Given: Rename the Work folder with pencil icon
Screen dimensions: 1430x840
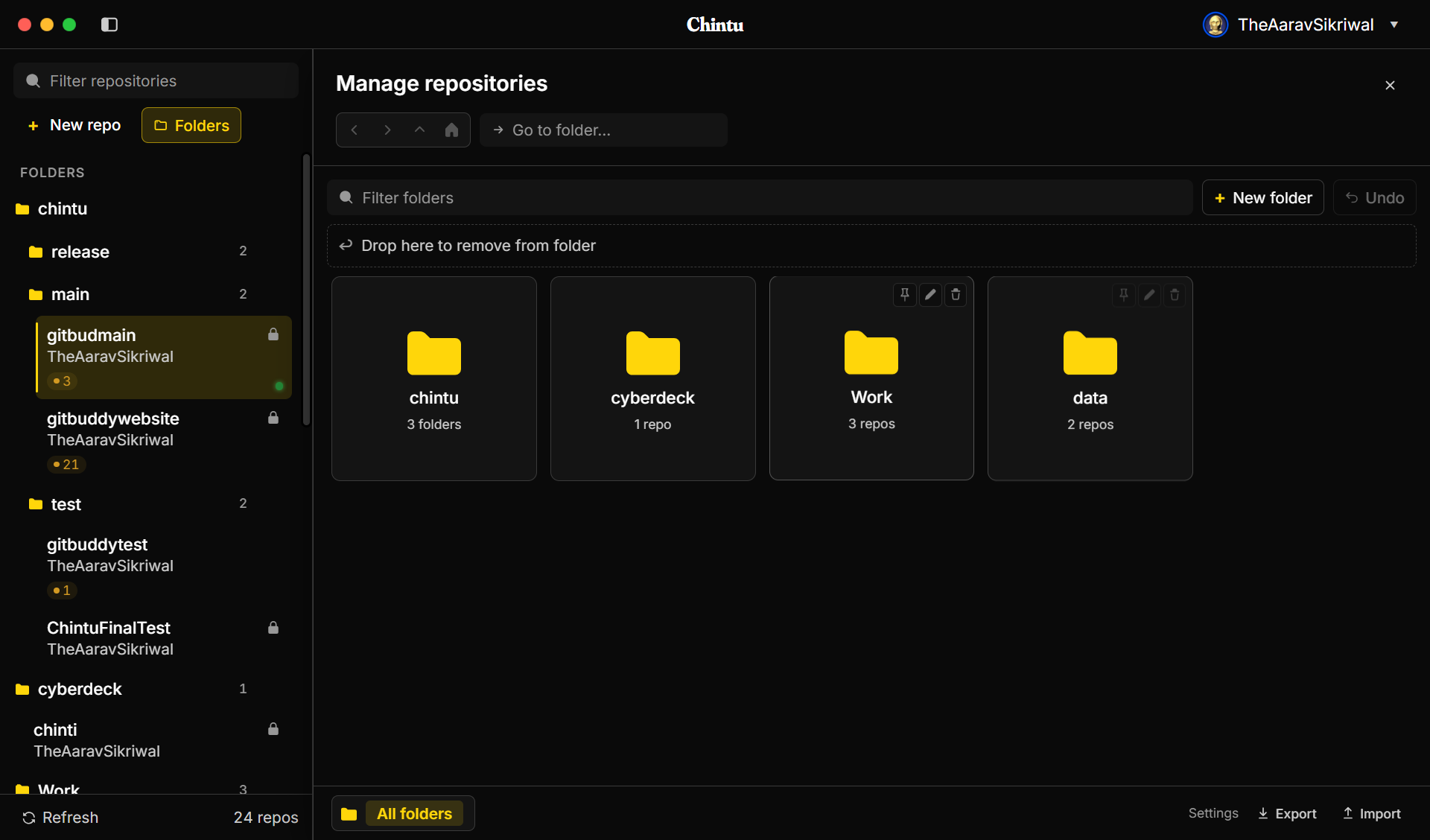Looking at the screenshot, I should click(930, 295).
